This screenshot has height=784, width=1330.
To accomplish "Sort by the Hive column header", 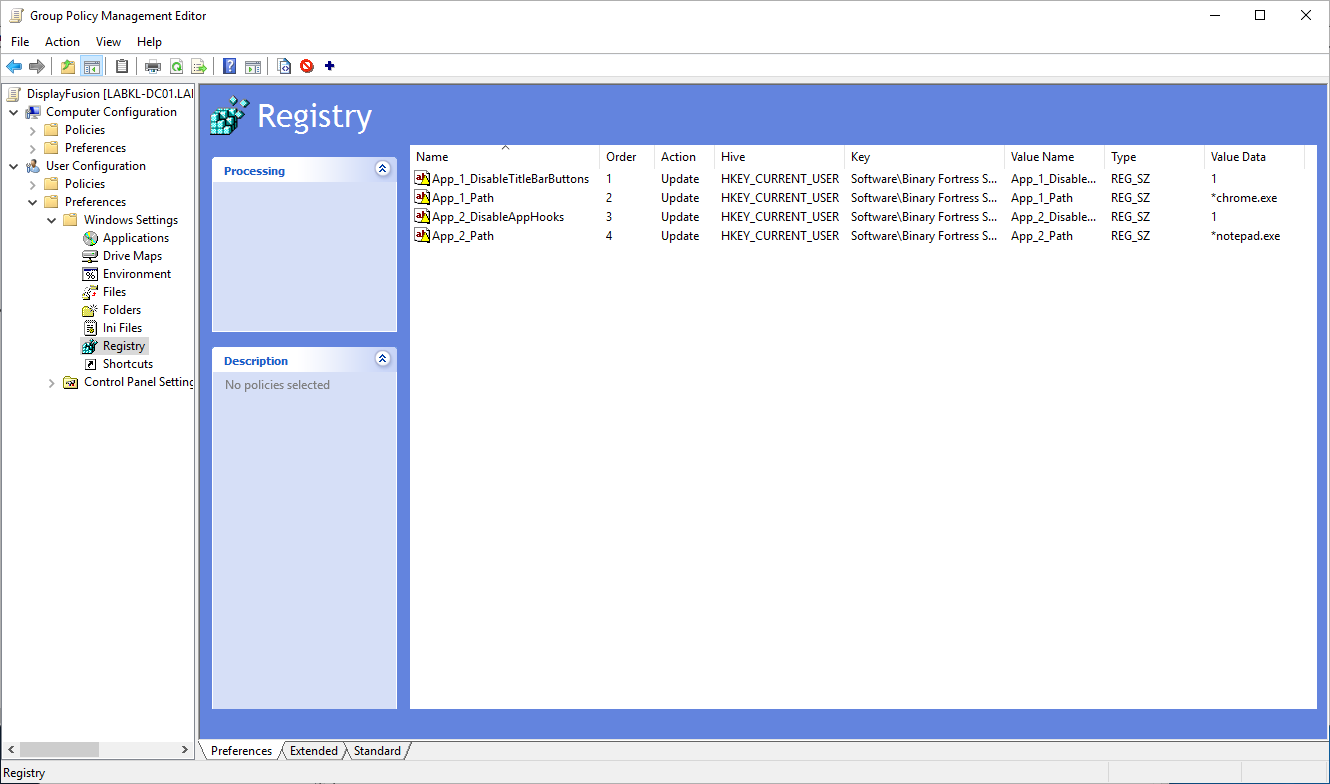I will pos(780,157).
